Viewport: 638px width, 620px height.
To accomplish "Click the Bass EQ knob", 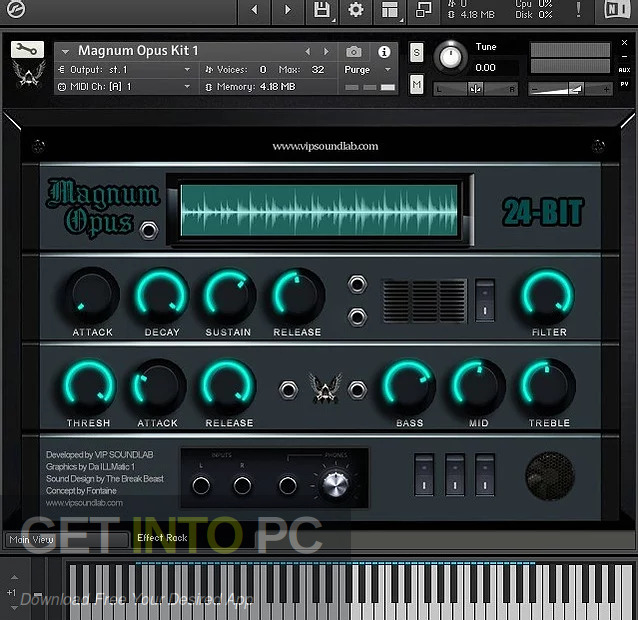I will click(409, 385).
